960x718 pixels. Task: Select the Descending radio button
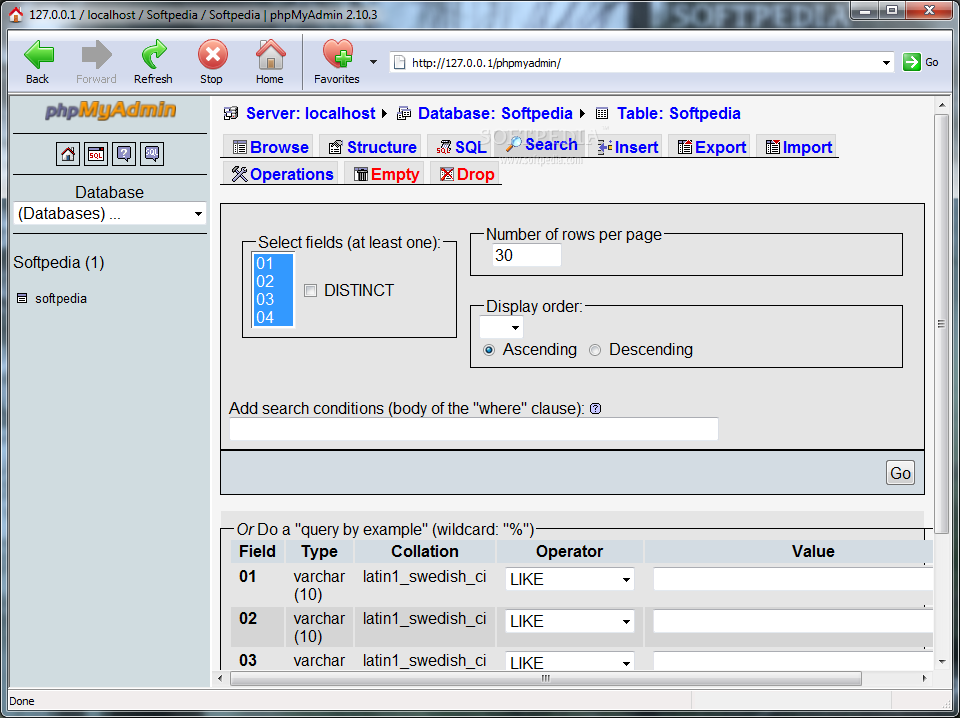tap(594, 350)
